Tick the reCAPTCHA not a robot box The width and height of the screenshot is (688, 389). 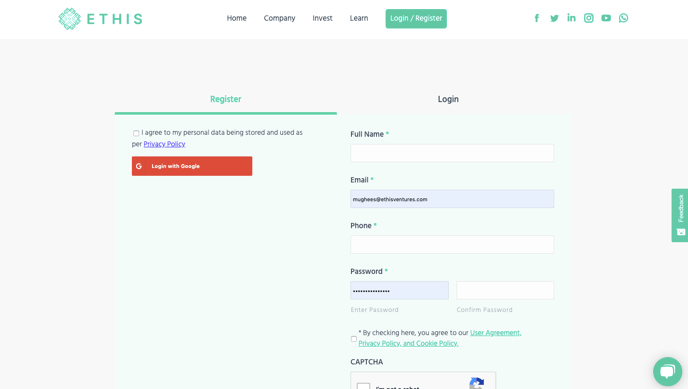(363, 386)
